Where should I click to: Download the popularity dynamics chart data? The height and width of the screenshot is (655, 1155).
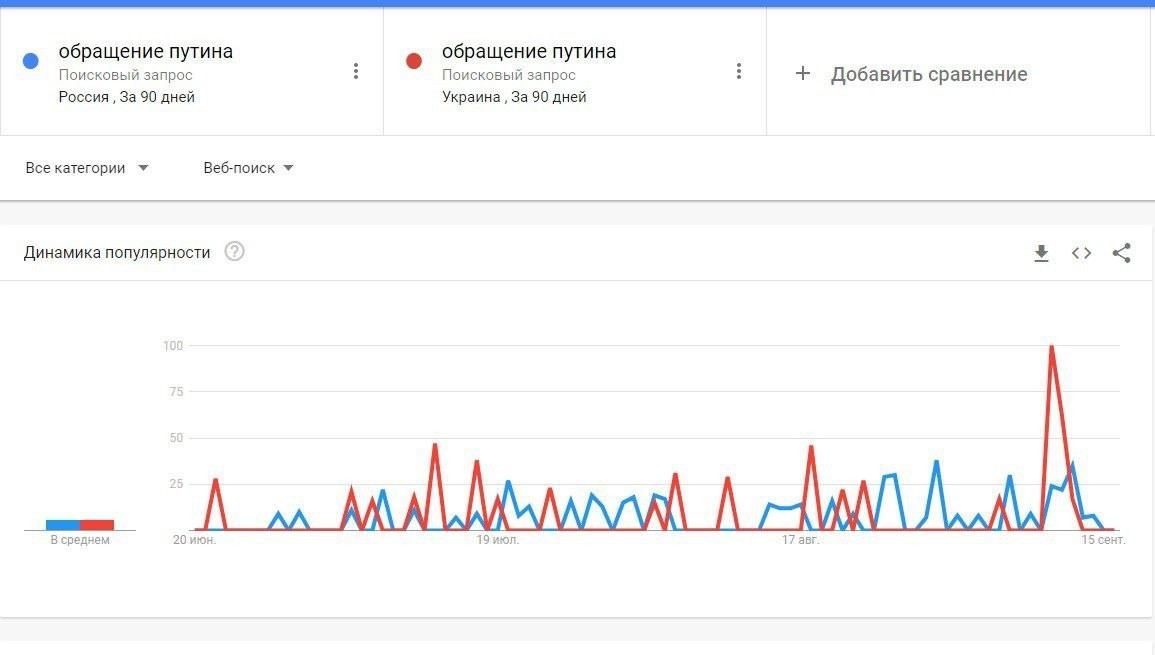pos(1041,253)
